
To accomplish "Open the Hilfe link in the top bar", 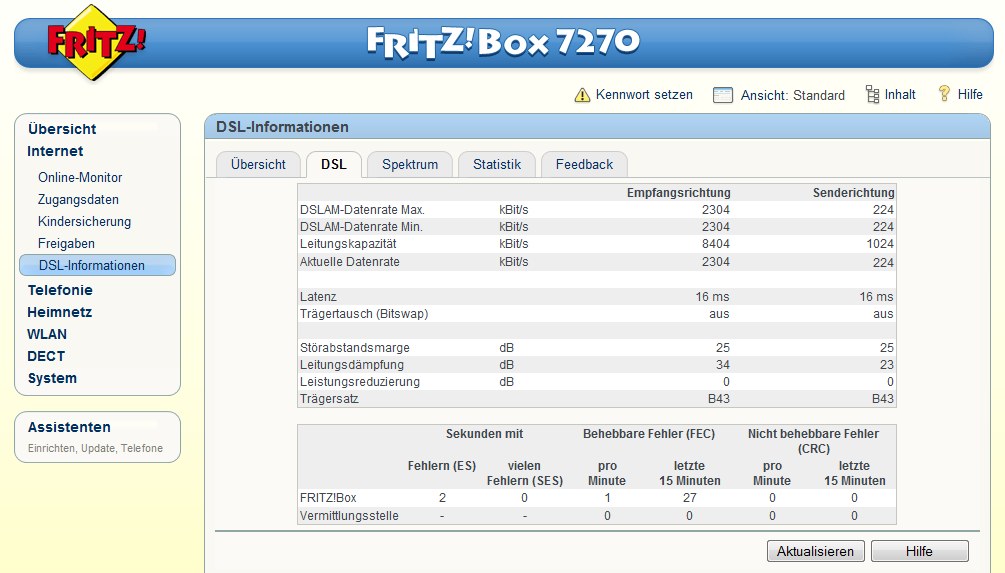I will click(970, 95).
